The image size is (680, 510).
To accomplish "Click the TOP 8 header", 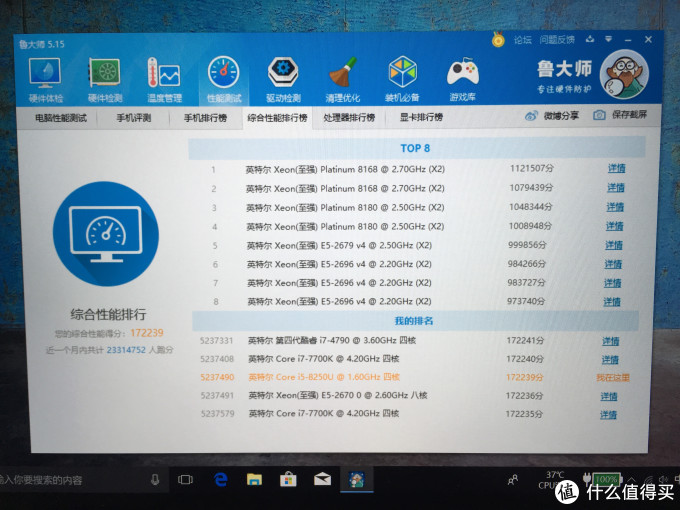I will click(x=415, y=148).
